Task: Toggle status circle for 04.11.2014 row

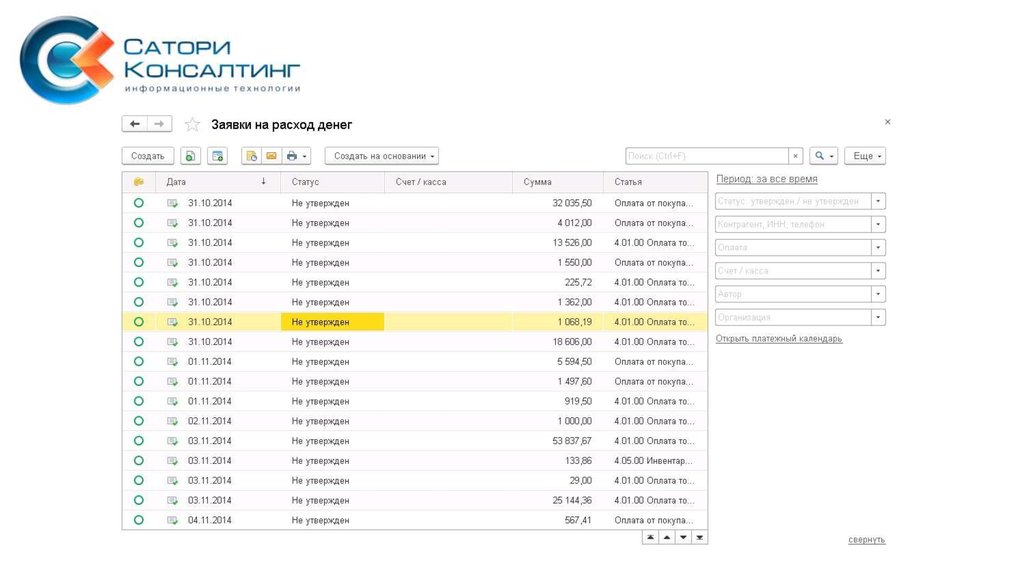Action: (139, 520)
